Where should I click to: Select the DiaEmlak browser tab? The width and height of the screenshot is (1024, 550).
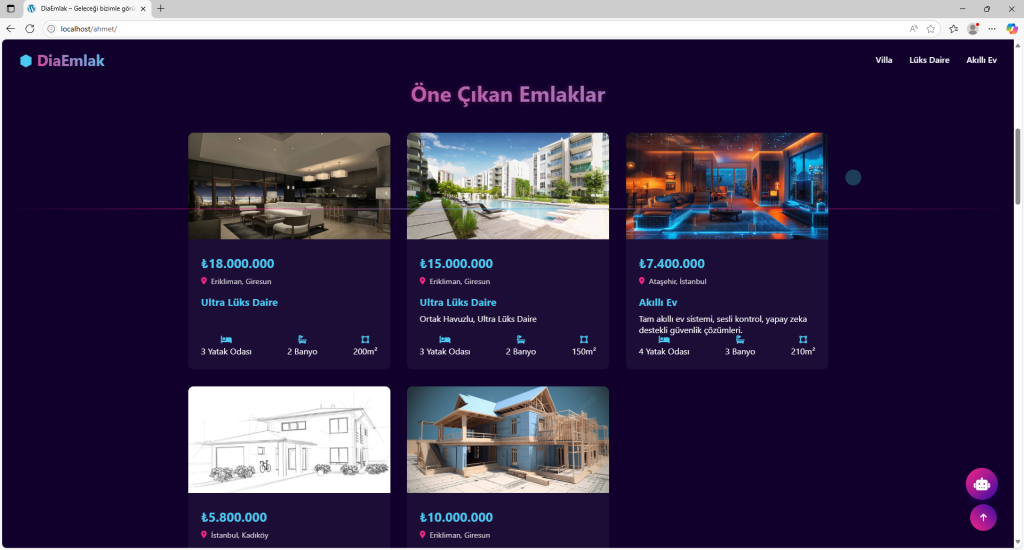(x=87, y=8)
